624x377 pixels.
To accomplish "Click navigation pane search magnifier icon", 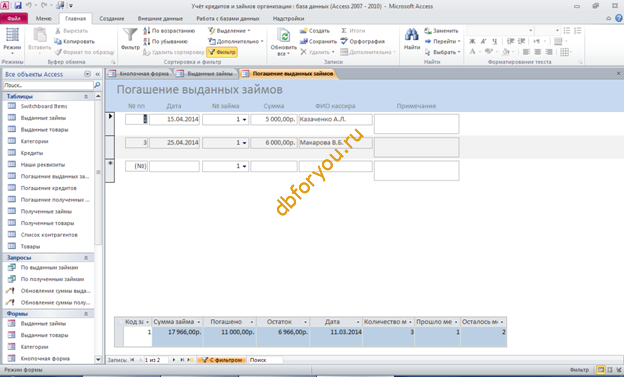I will (97, 85).
